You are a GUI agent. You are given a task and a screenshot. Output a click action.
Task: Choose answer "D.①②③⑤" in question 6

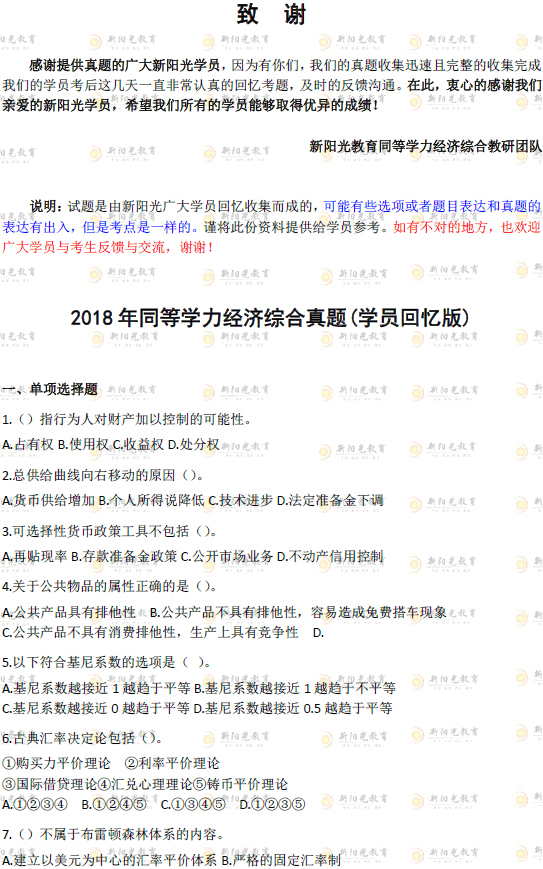[272, 804]
